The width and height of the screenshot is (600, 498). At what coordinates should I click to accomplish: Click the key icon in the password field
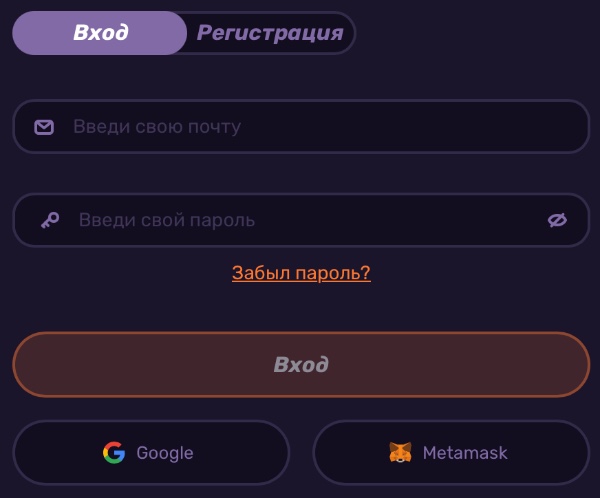pos(49,220)
